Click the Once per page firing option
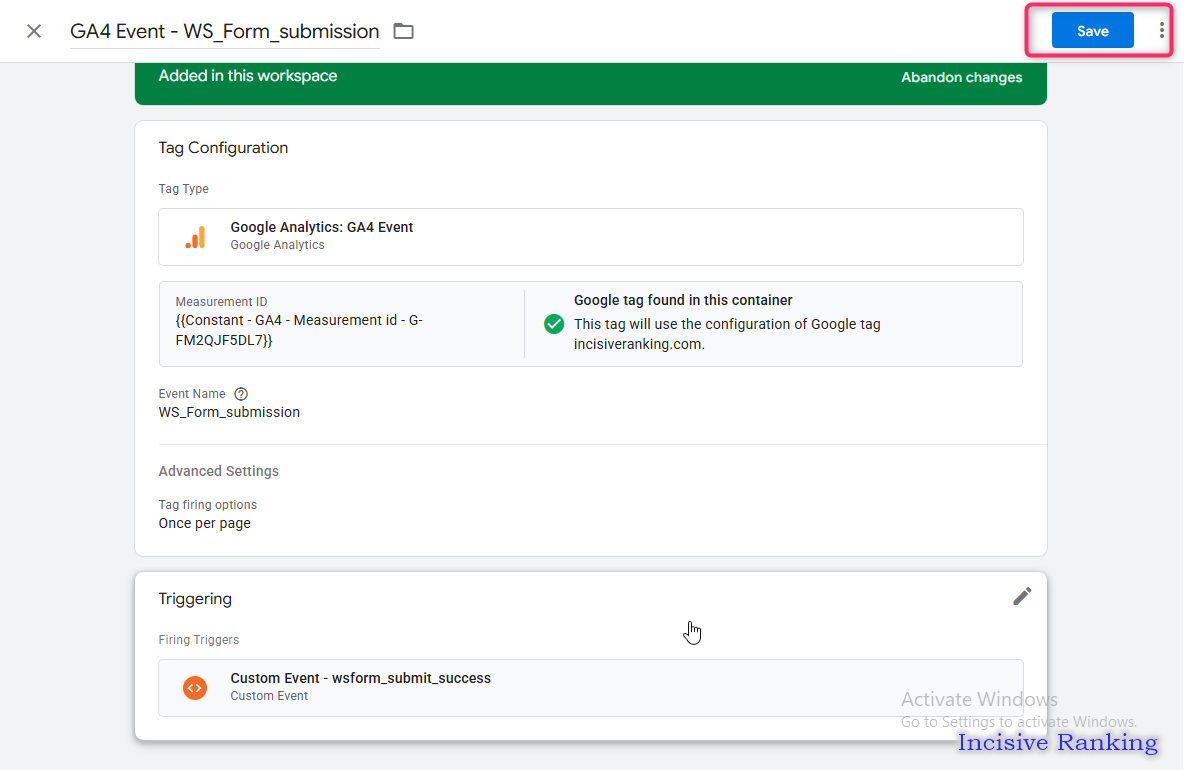 (x=205, y=523)
